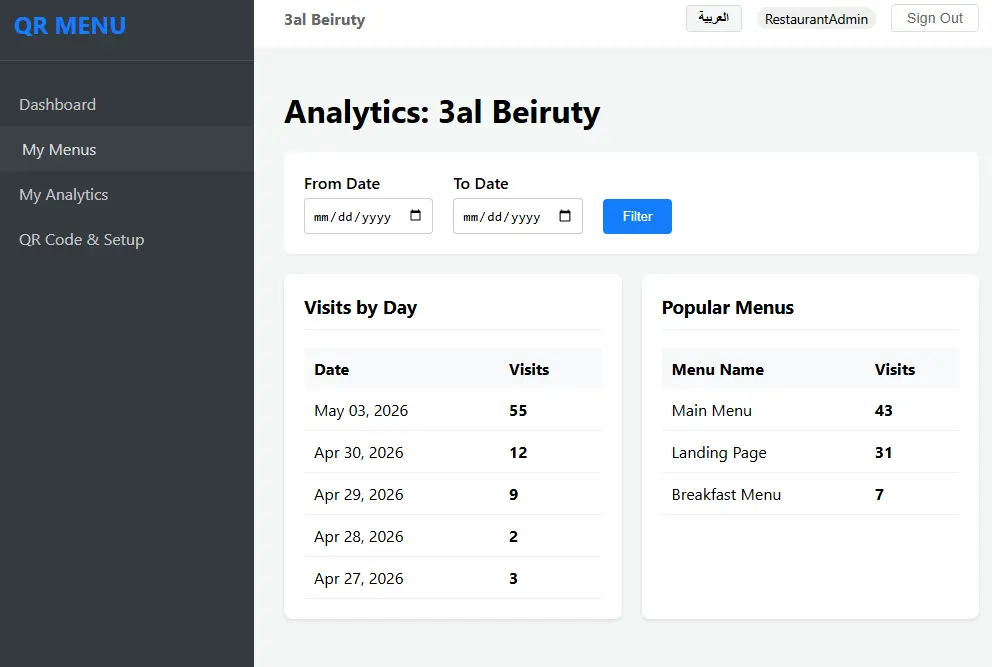The width and height of the screenshot is (992, 667).
Task: Click the RestaurantAdmin user badge
Action: point(816,19)
